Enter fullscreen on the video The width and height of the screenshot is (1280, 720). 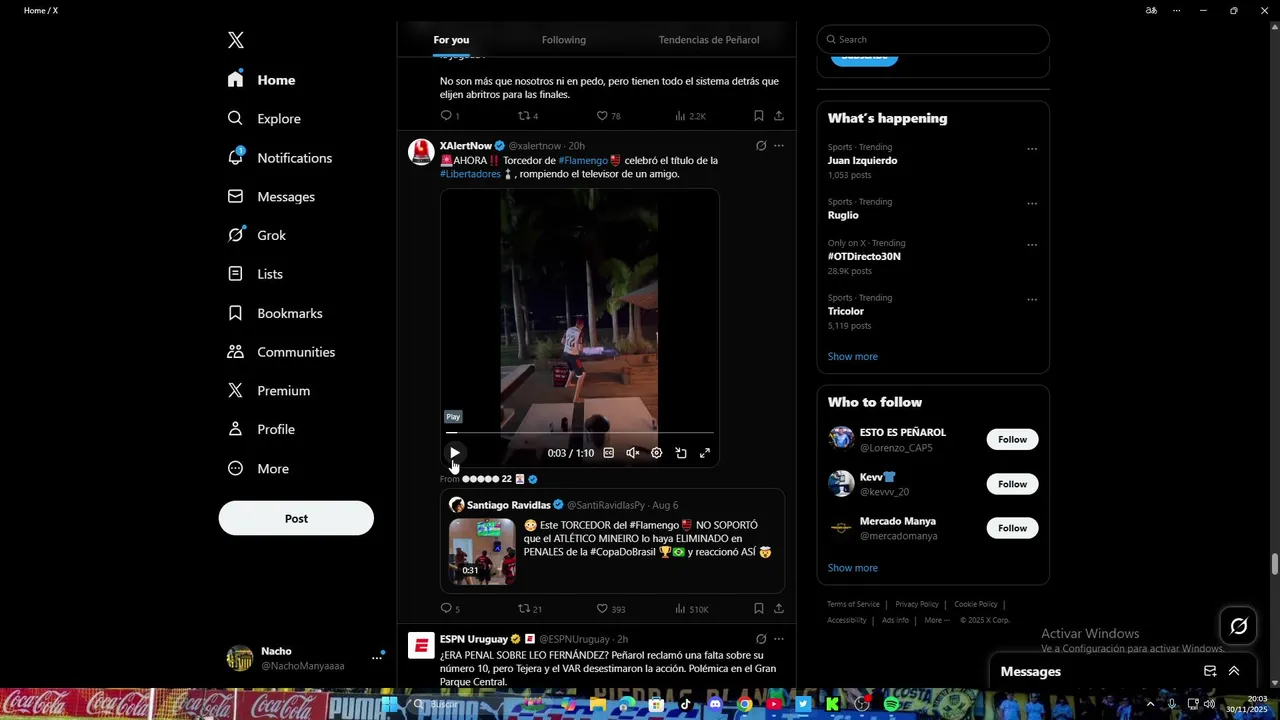[704, 453]
